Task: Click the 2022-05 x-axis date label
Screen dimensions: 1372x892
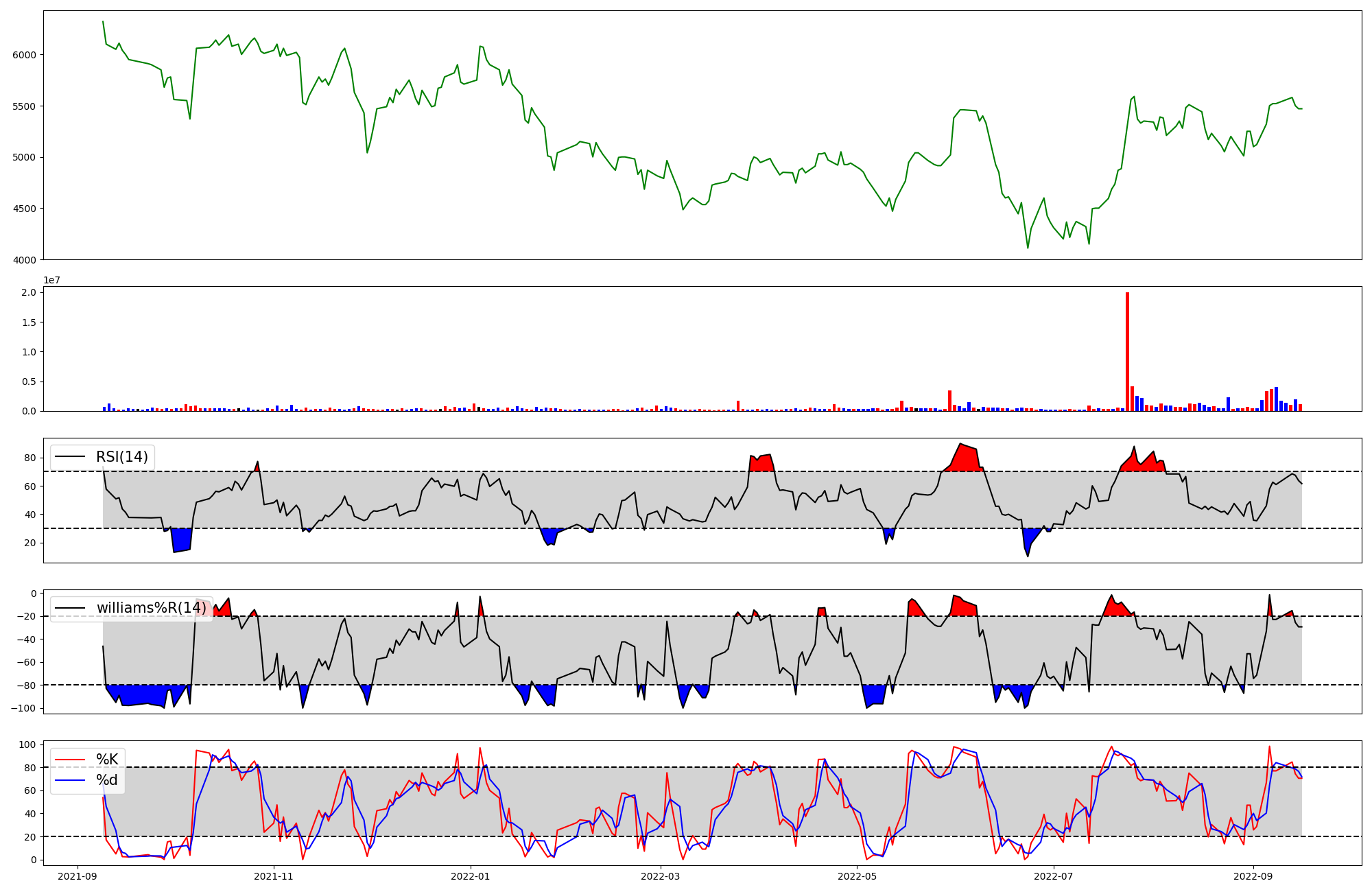Action: 858,876
